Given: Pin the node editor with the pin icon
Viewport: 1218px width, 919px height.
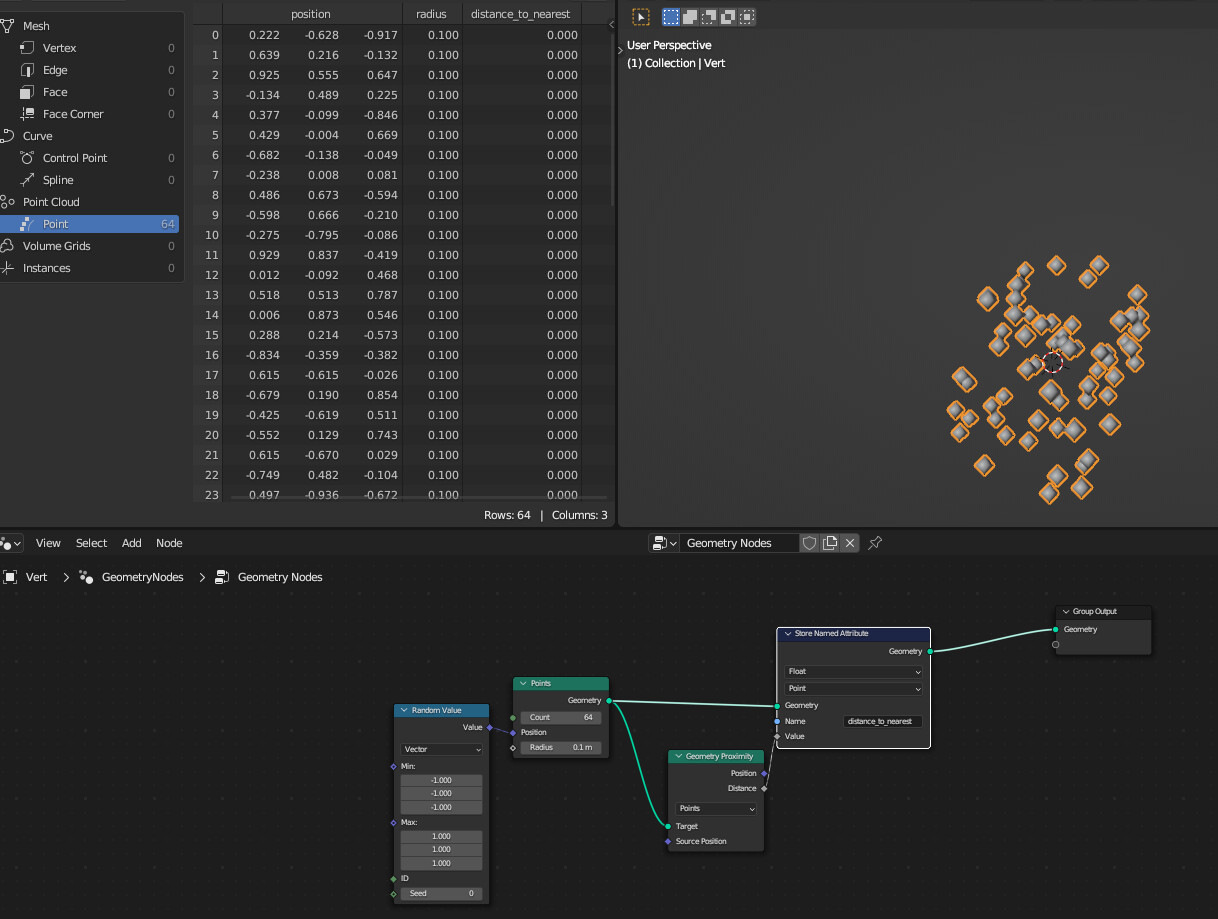Looking at the screenshot, I should (875, 542).
